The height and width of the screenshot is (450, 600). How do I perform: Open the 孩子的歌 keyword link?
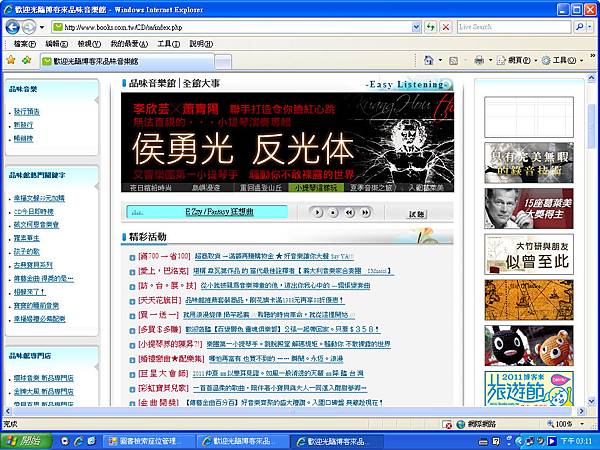tap(26, 251)
